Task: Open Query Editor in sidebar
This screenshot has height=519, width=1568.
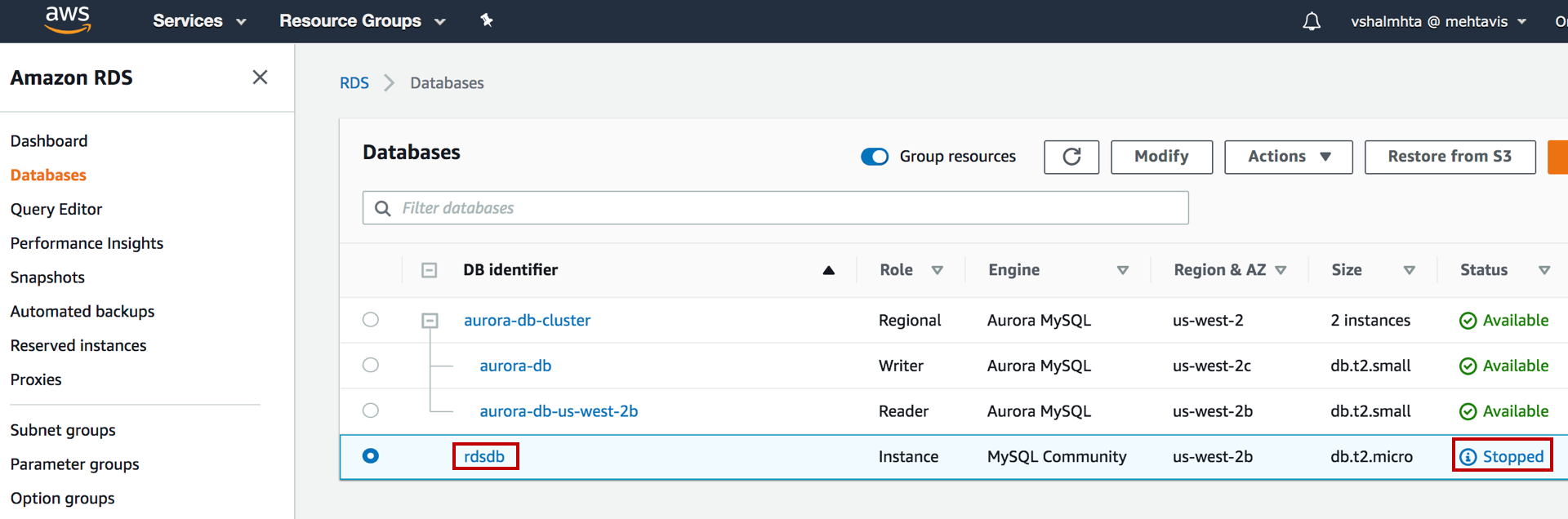Action: [56, 210]
